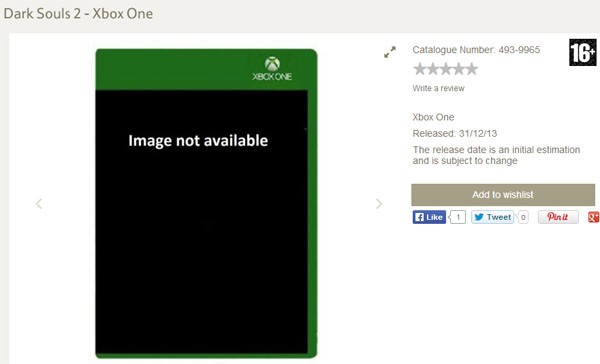The height and width of the screenshot is (364, 600).
Task: Click the Xbox One logo on cover
Action: pos(272,69)
